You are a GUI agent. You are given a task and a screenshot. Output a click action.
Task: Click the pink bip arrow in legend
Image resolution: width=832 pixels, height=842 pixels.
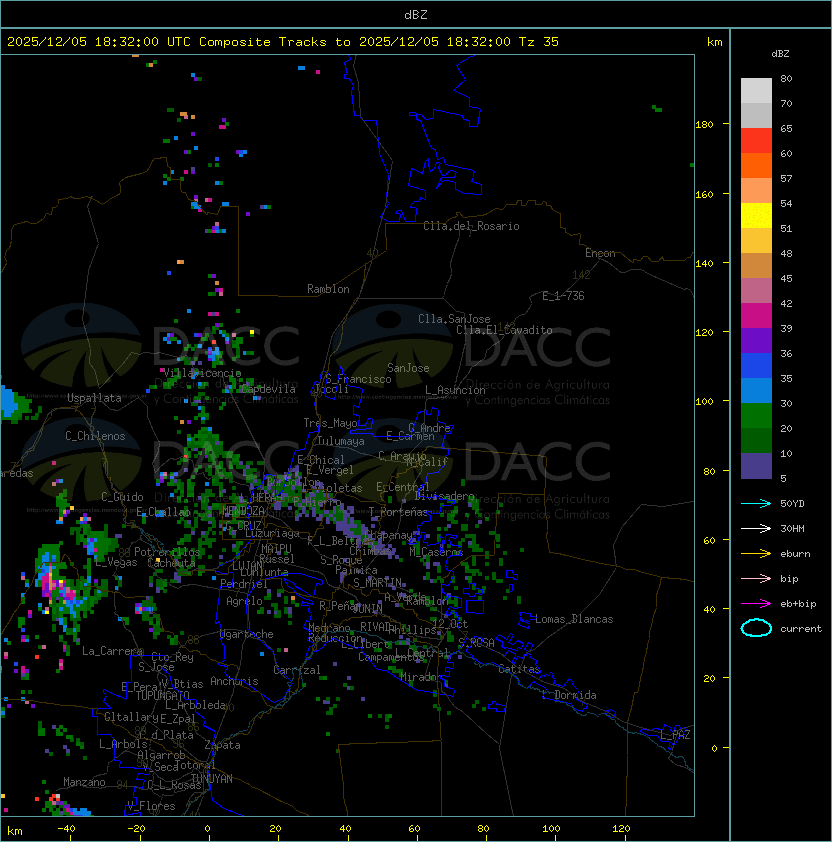click(756, 578)
